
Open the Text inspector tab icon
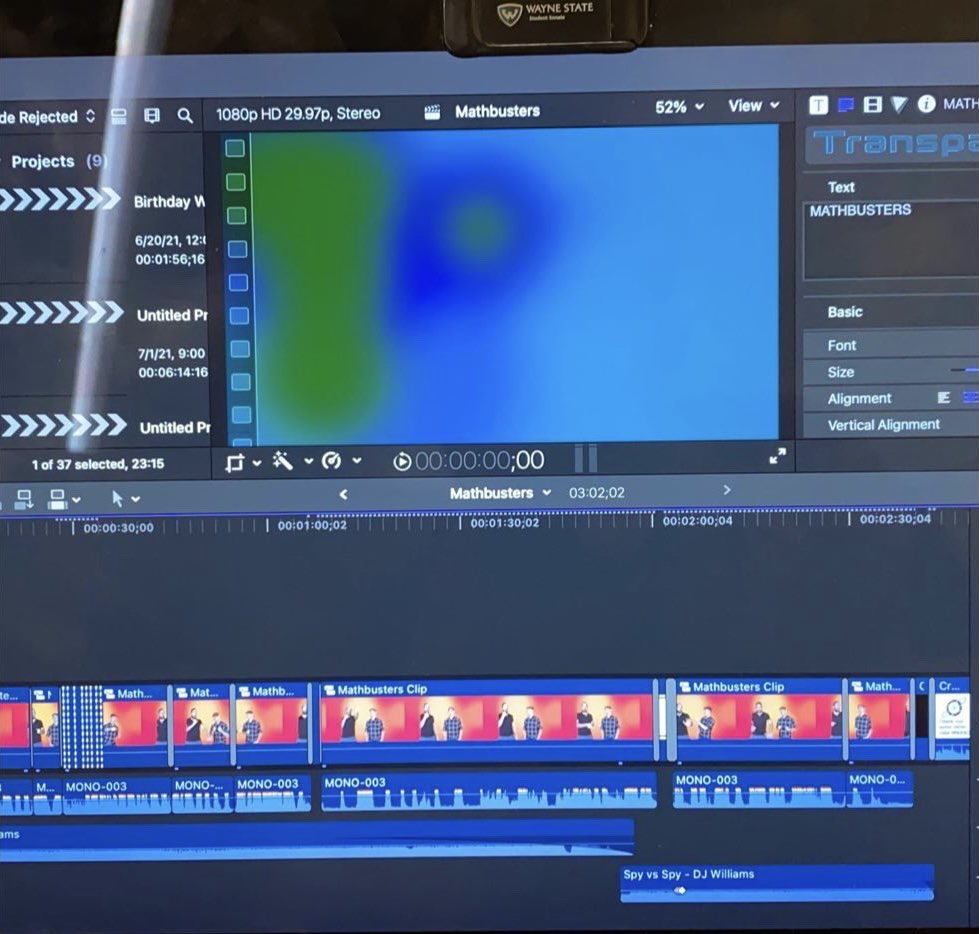tap(818, 106)
